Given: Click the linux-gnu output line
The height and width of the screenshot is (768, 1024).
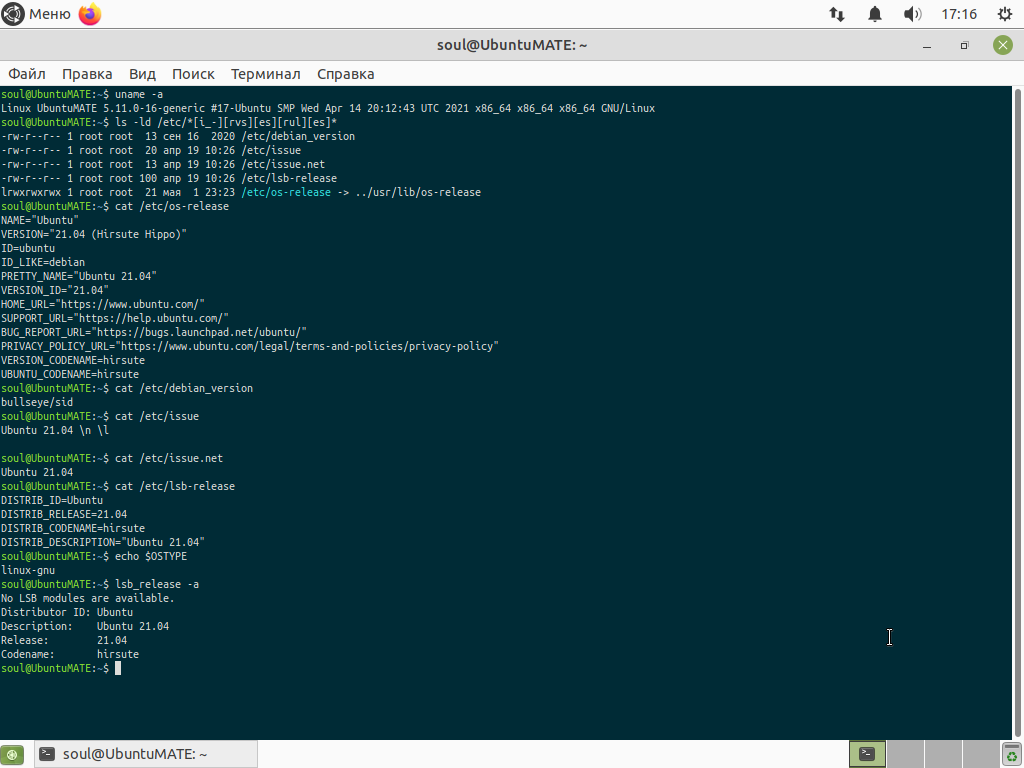Looking at the screenshot, I should (x=27, y=570).
